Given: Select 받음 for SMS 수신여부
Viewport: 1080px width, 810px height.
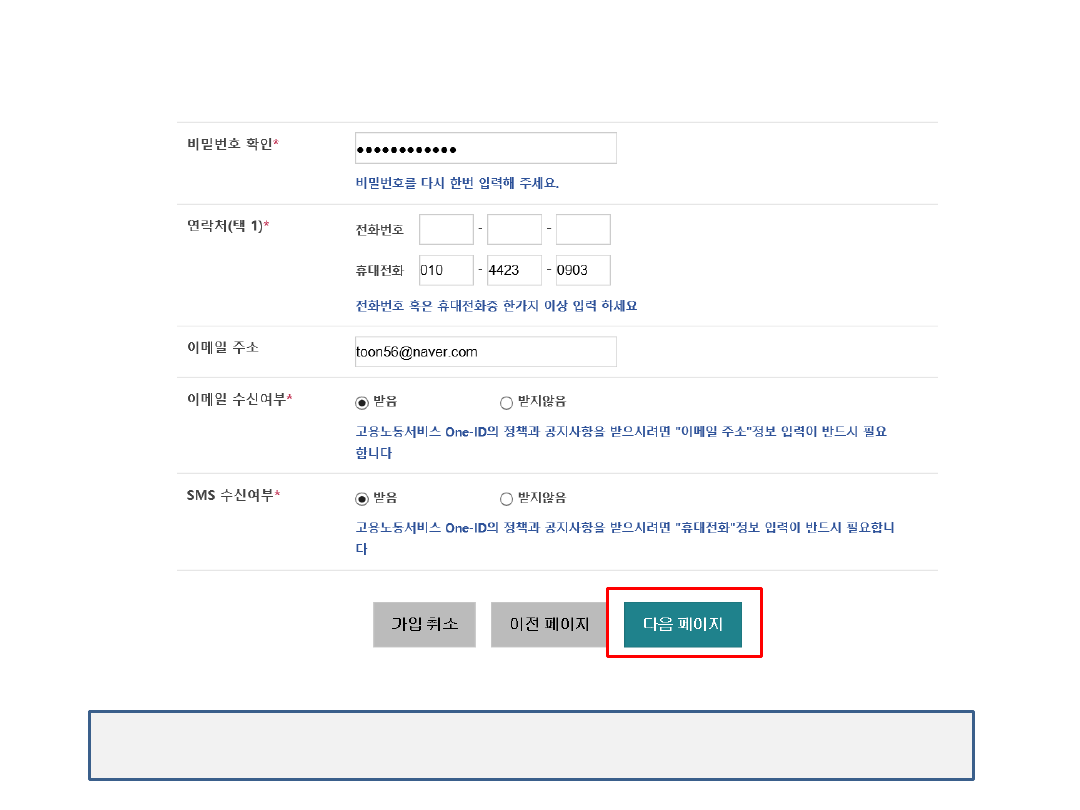Looking at the screenshot, I should [x=362, y=499].
